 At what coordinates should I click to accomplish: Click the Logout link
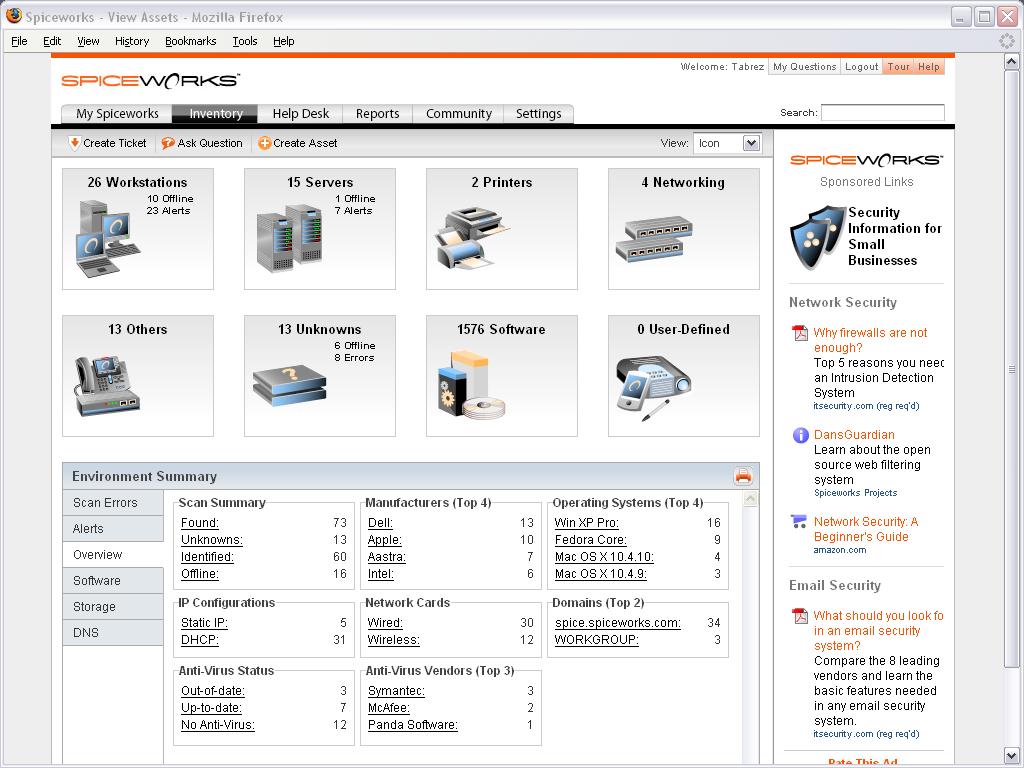tap(861, 67)
